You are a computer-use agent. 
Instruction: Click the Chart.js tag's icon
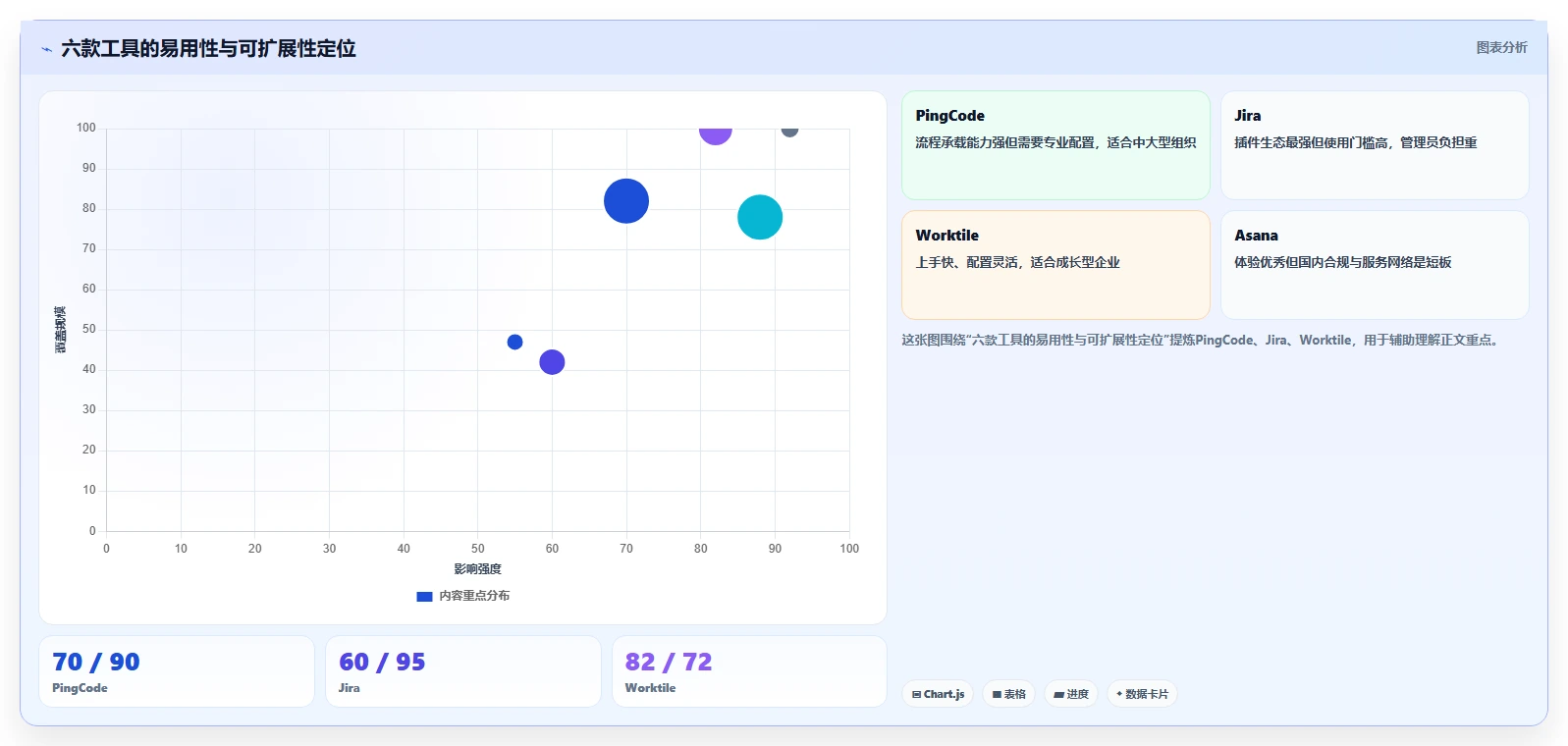click(x=916, y=694)
